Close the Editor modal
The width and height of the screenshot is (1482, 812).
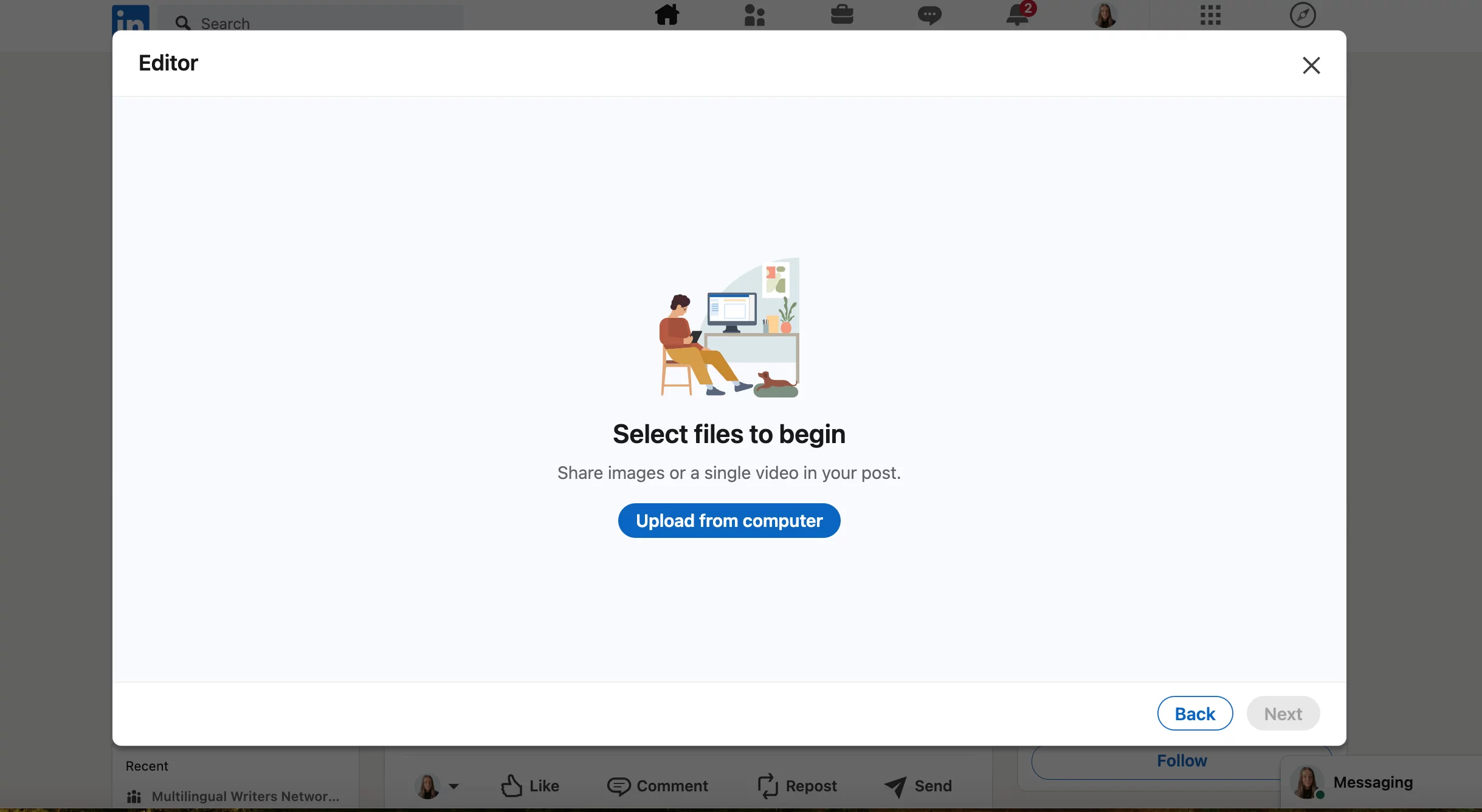pos(1311,63)
